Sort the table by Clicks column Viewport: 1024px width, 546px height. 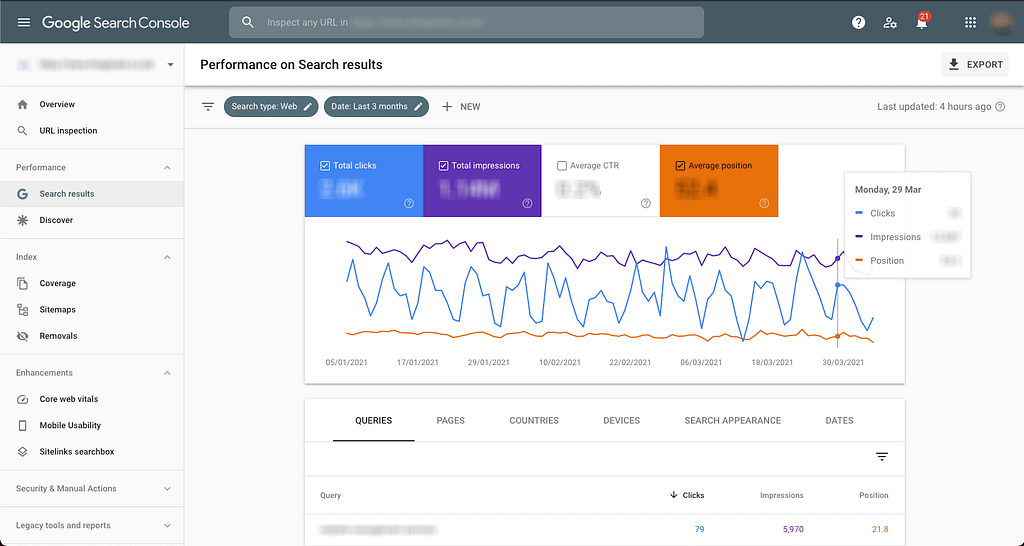click(x=687, y=495)
